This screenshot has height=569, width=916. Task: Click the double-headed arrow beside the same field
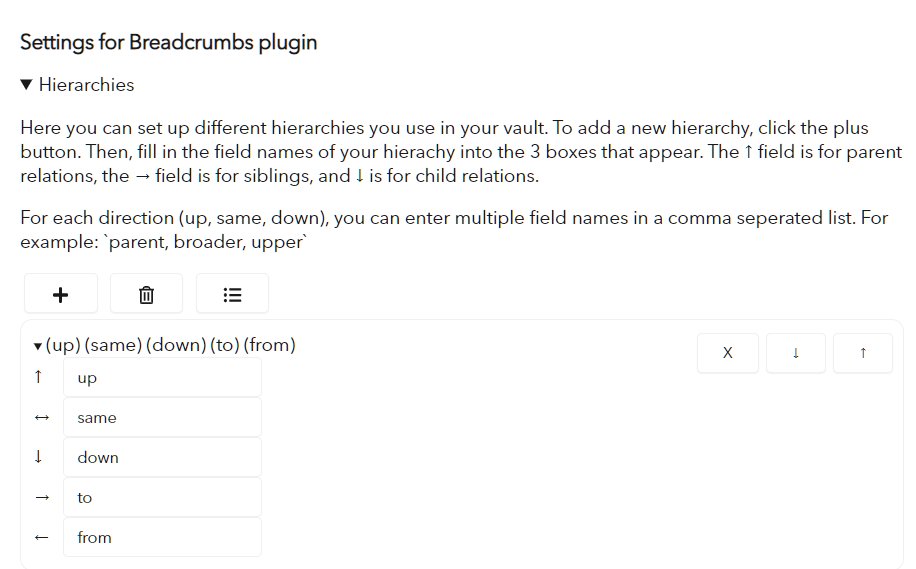pyautogui.click(x=41, y=418)
